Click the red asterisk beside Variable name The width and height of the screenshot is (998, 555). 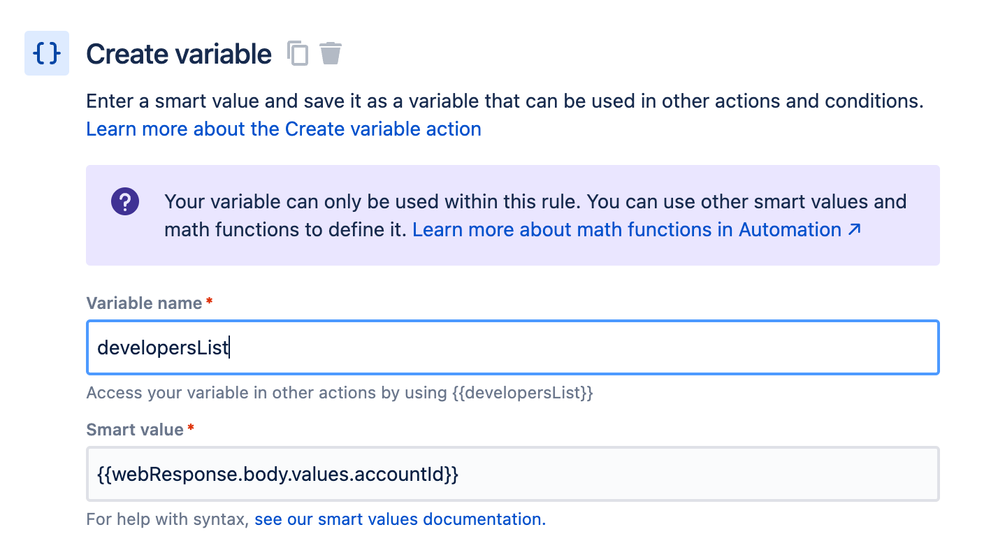pyautogui.click(x=209, y=300)
